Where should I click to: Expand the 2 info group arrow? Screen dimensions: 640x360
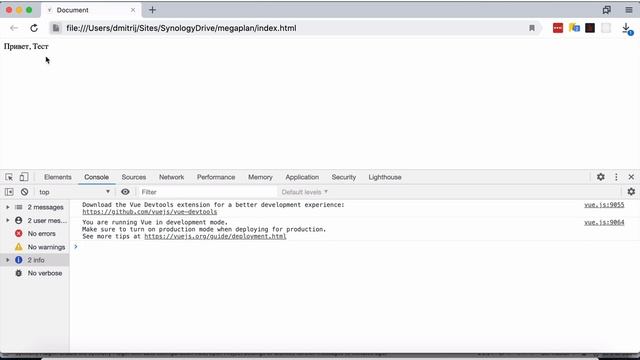7,260
